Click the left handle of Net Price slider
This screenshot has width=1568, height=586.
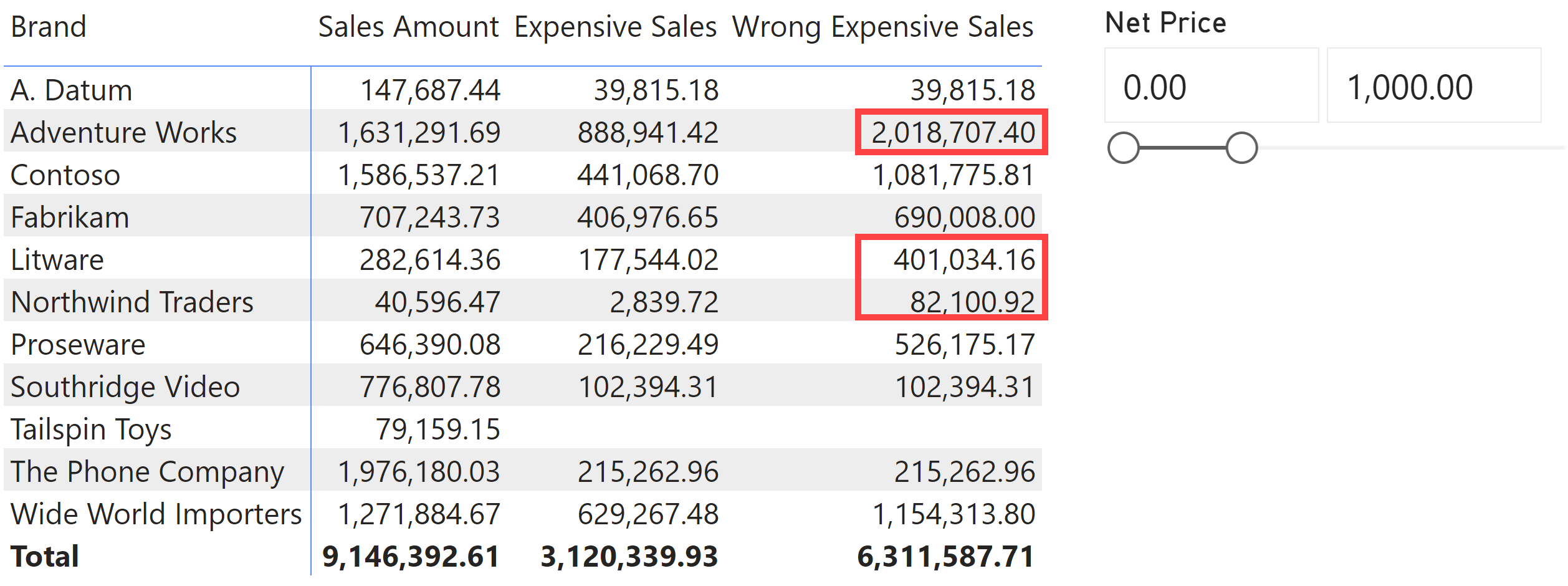[1124, 148]
